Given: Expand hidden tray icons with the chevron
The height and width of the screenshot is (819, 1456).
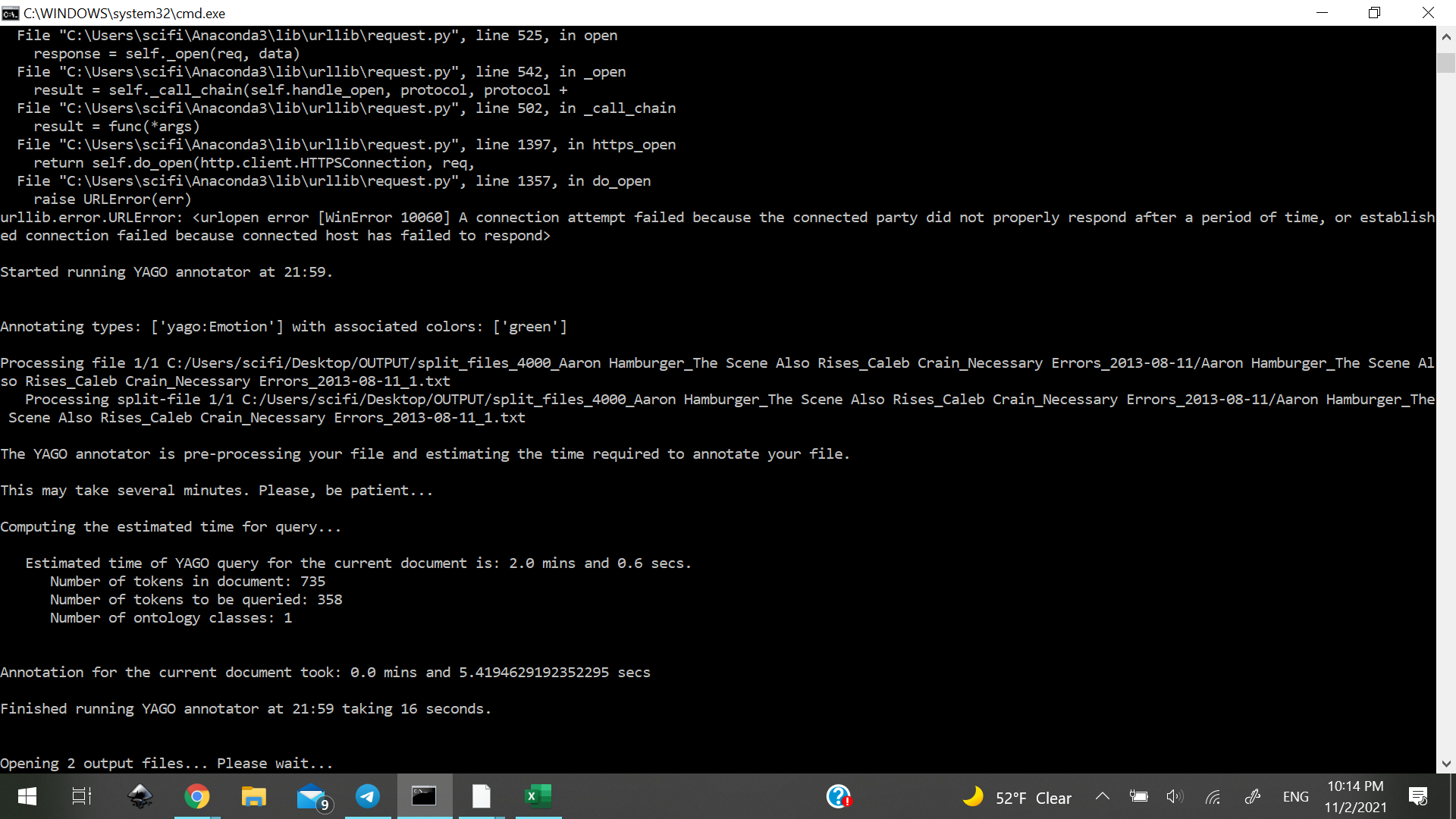Looking at the screenshot, I should point(1103,796).
